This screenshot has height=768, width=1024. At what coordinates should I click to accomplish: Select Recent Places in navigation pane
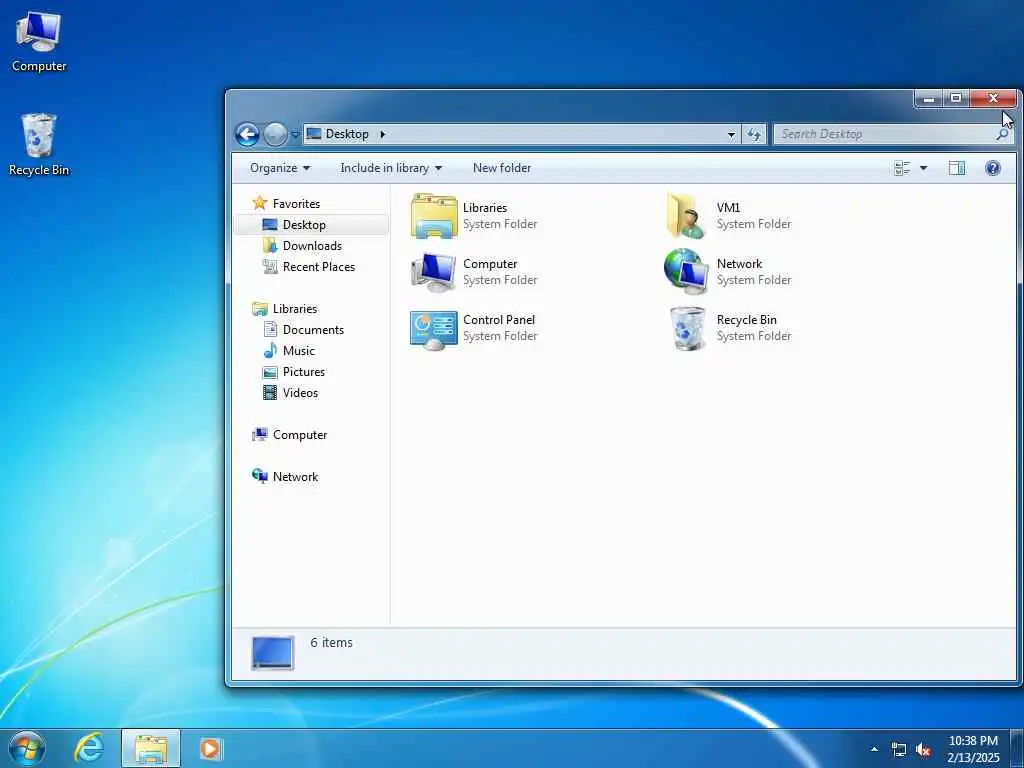click(x=319, y=266)
